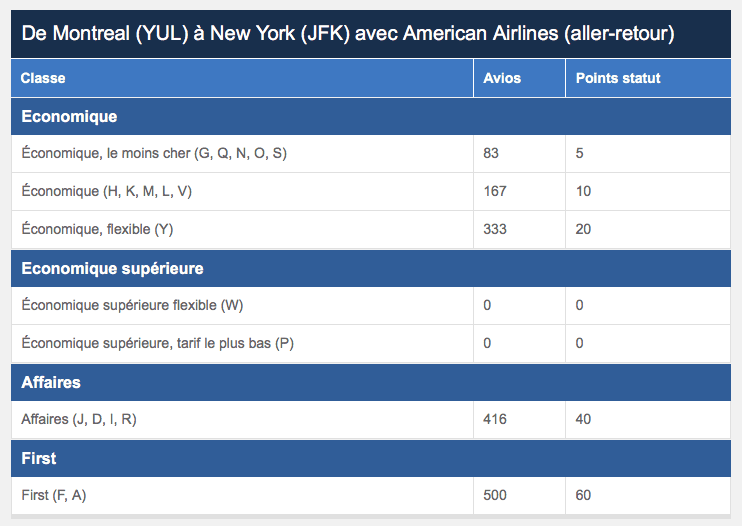This screenshot has height=526, width=742.
Task: Click Économique, flexible (Y) row label
Action: coord(97,230)
